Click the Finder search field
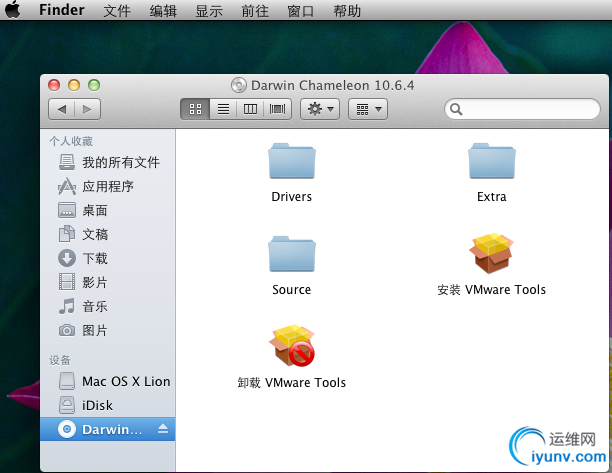Viewport: 612px width, 473px height. pyautogui.click(x=522, y=109)
